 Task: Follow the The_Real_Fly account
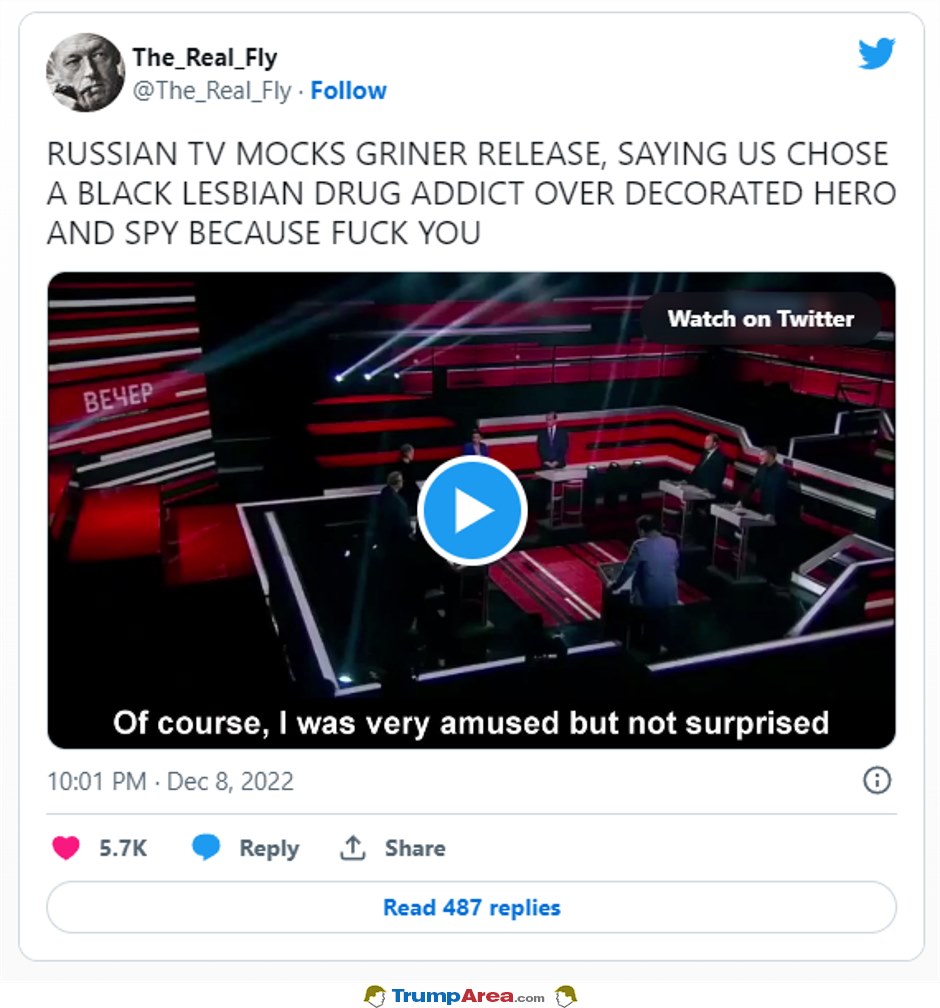(x=348, y=91)
